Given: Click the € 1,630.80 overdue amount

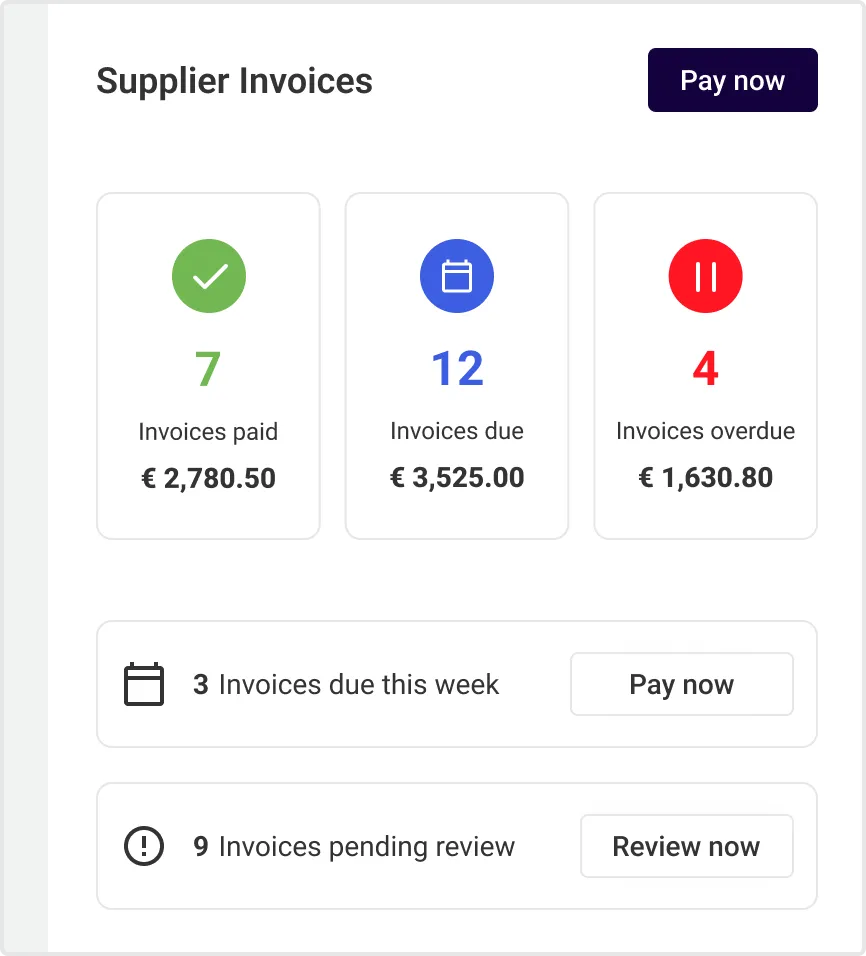Looking at the screenshot, I should tap(706, 477).
